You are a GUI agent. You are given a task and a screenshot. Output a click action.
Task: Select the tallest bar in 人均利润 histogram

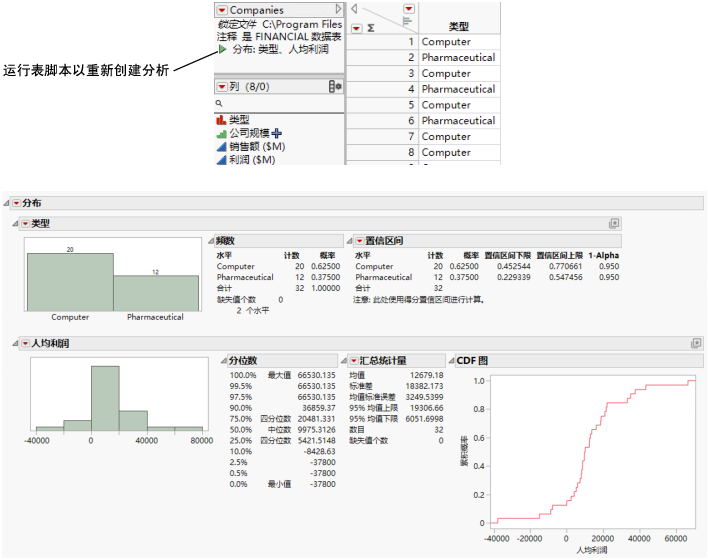105,398
